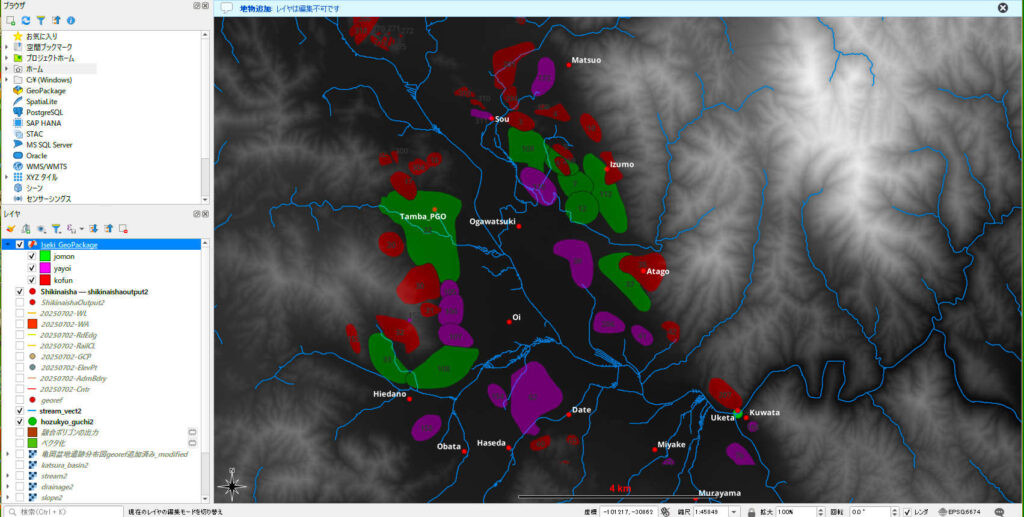Dismiss the message bar with X button
Viewport: 1024px width, 517px height.
pos(1002,8)
